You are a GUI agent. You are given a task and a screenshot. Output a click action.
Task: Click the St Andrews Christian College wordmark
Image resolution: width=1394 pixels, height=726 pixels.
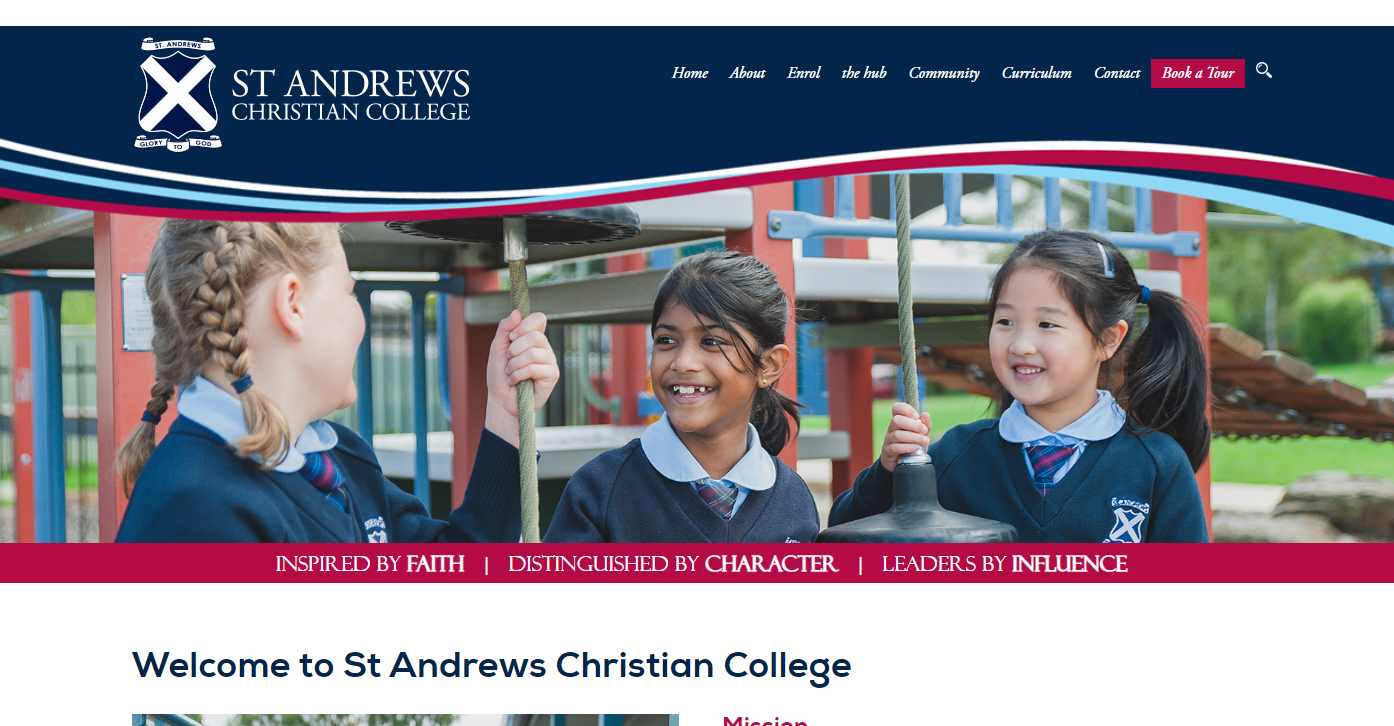pos(351,95)
